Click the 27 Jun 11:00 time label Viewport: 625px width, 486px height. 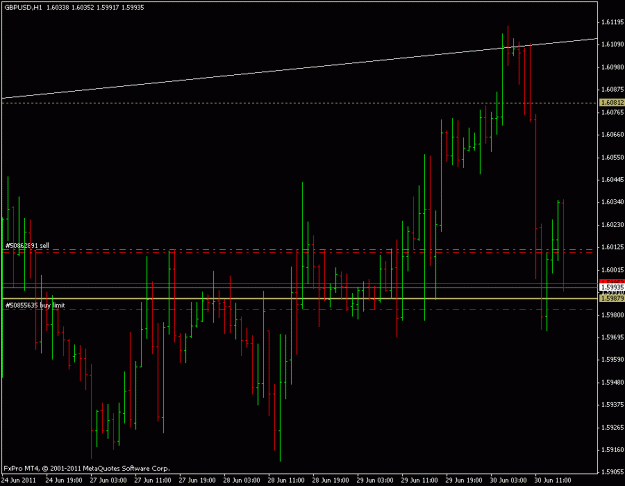pos(153,480)
